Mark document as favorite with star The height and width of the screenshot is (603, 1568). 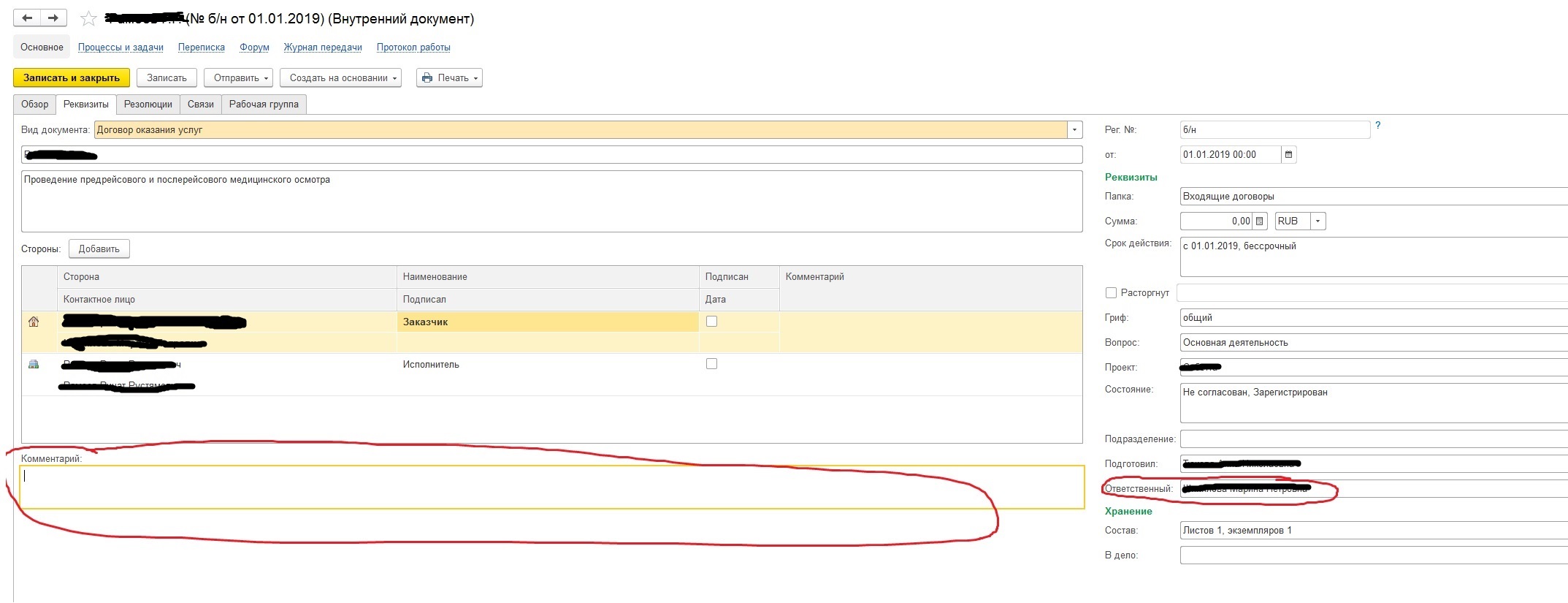88,19
